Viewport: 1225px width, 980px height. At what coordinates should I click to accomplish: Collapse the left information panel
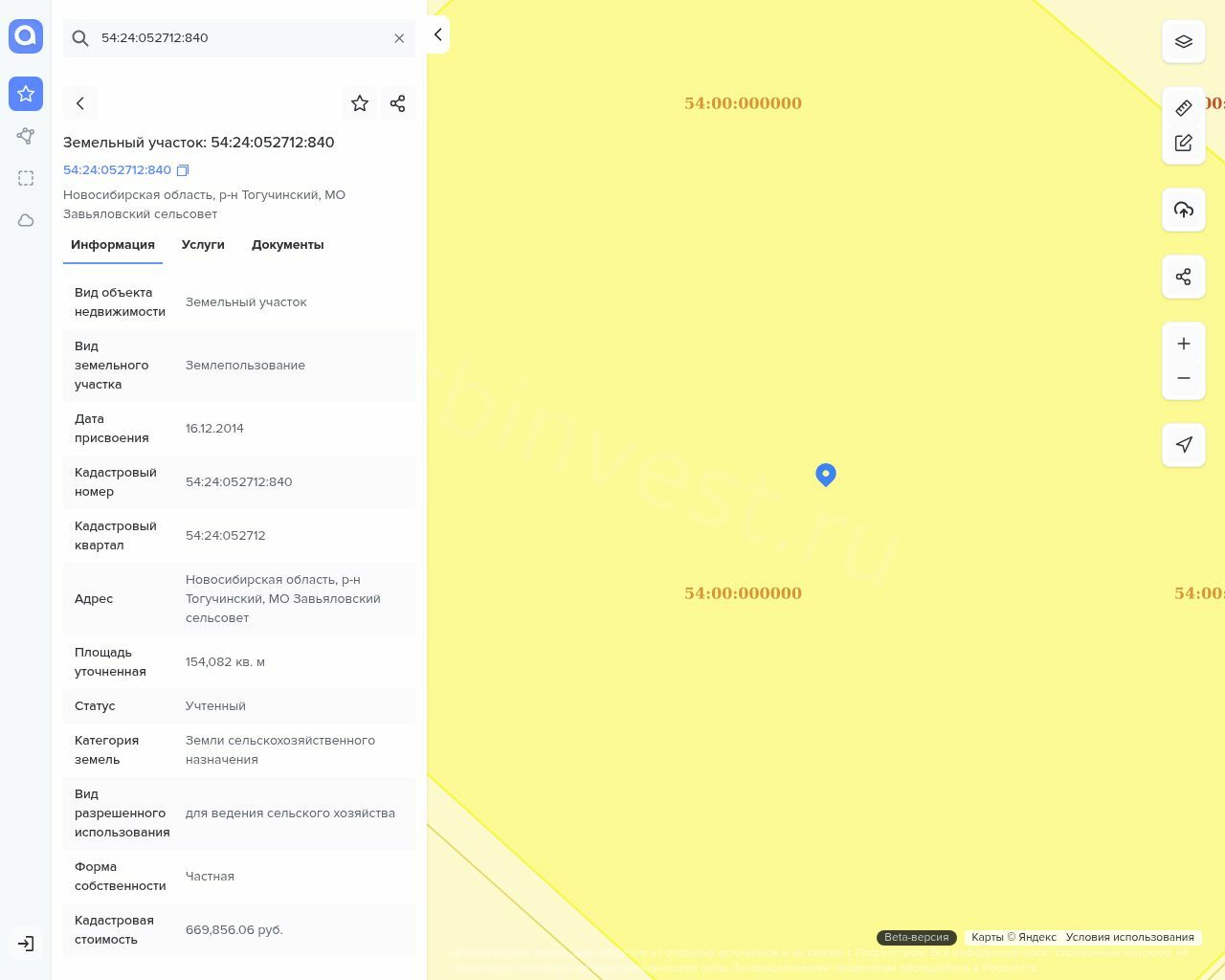pos(437,34)
